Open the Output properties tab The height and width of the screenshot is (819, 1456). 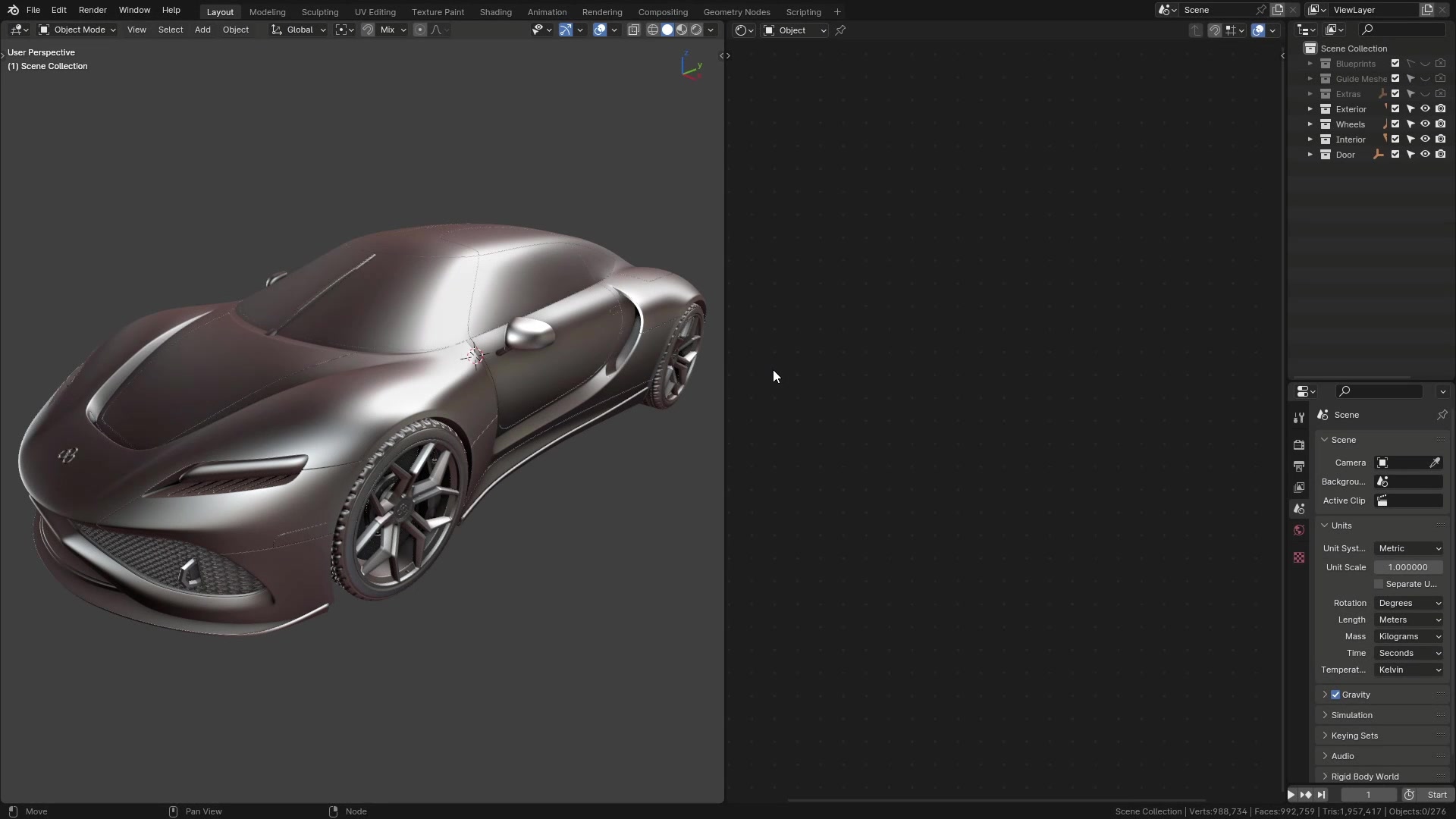pos(1299,466)
